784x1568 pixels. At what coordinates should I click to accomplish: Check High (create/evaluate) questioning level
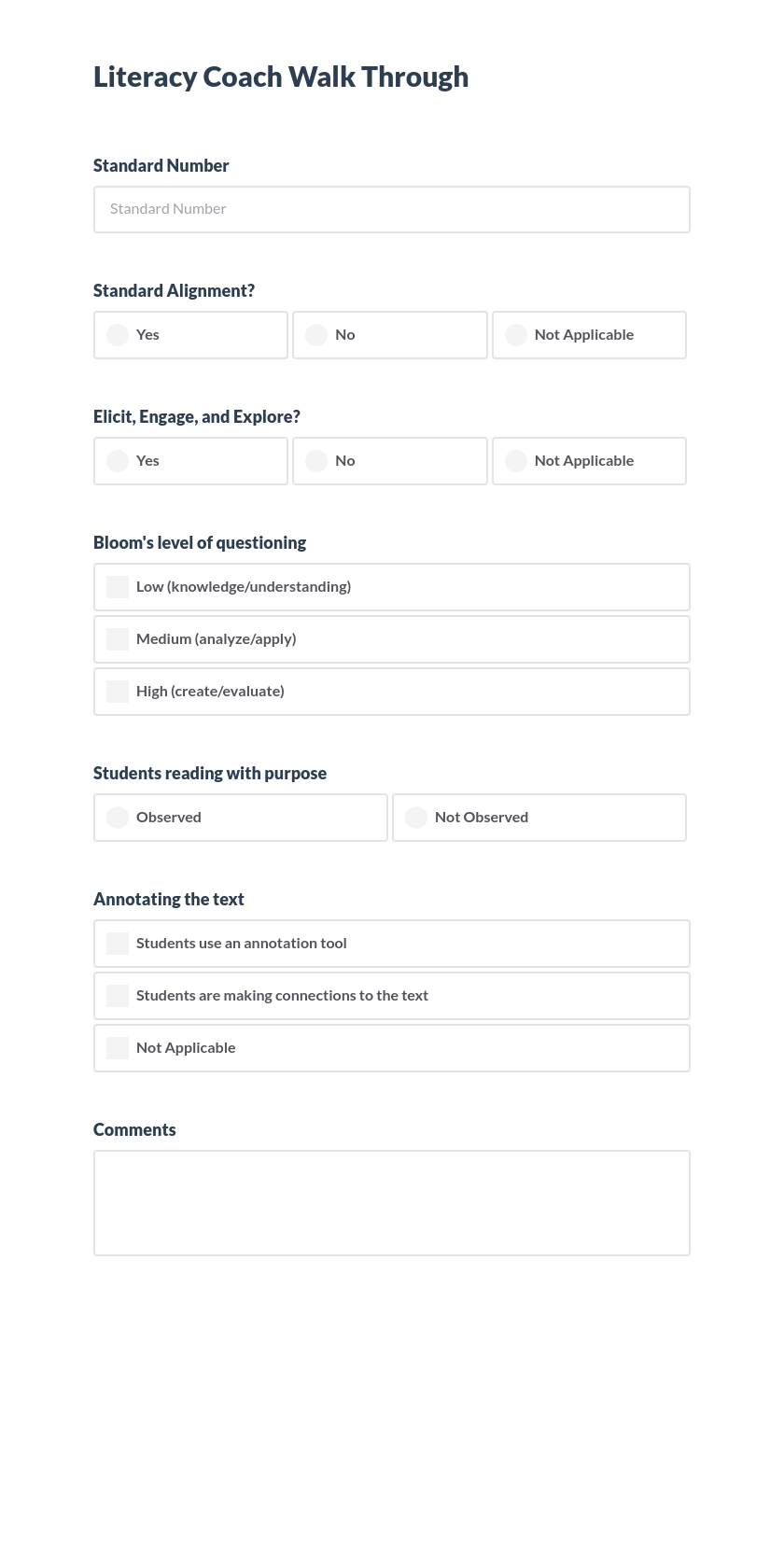(118, 692)
